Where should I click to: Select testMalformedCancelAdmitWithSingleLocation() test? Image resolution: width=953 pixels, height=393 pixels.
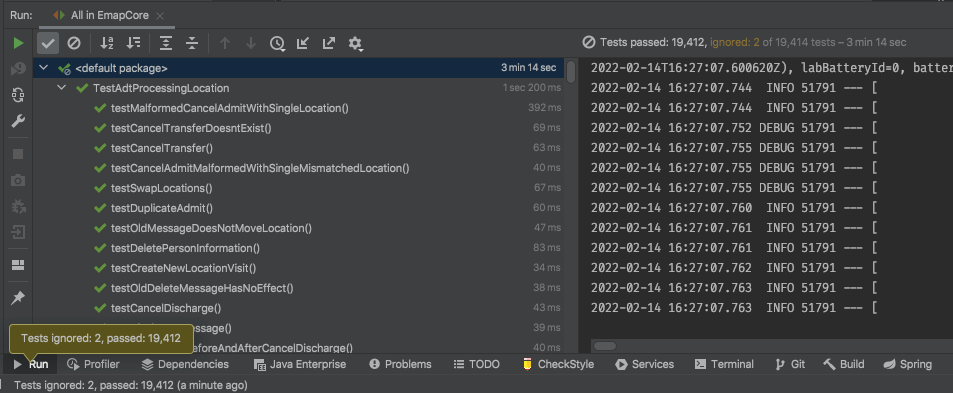click(x=298, y=108)
